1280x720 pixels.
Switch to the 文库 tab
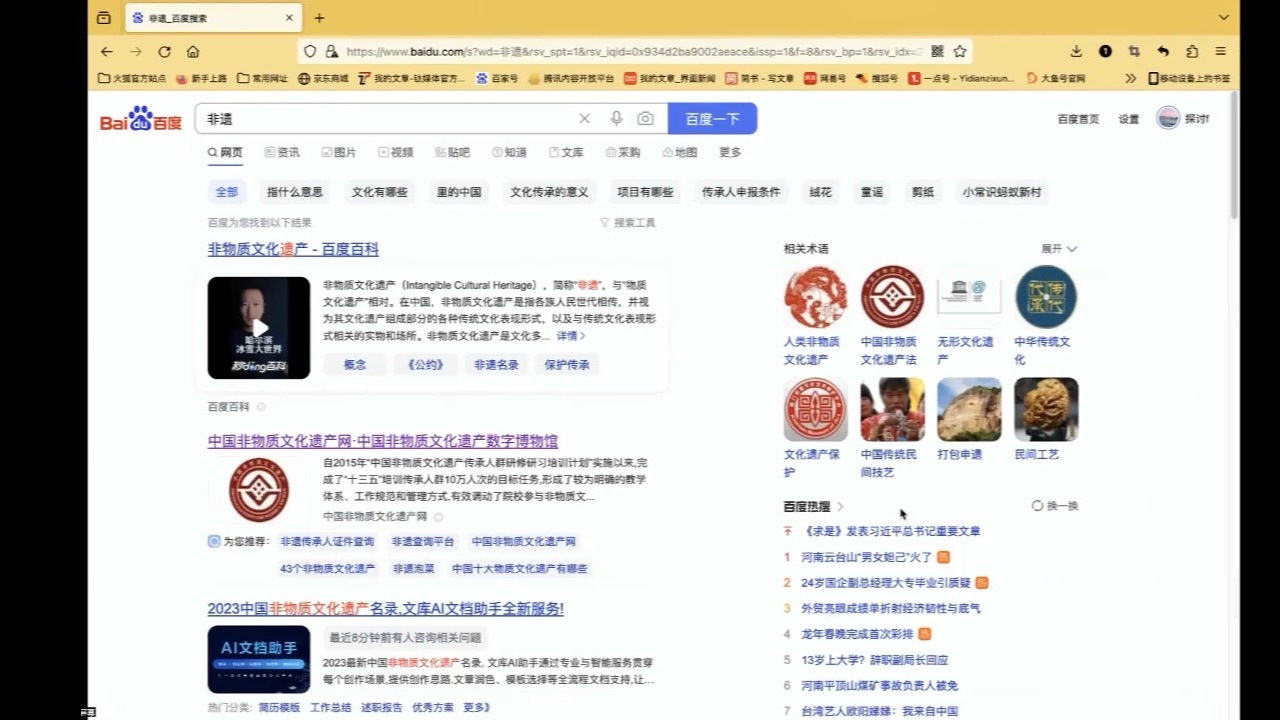point(566,152)
